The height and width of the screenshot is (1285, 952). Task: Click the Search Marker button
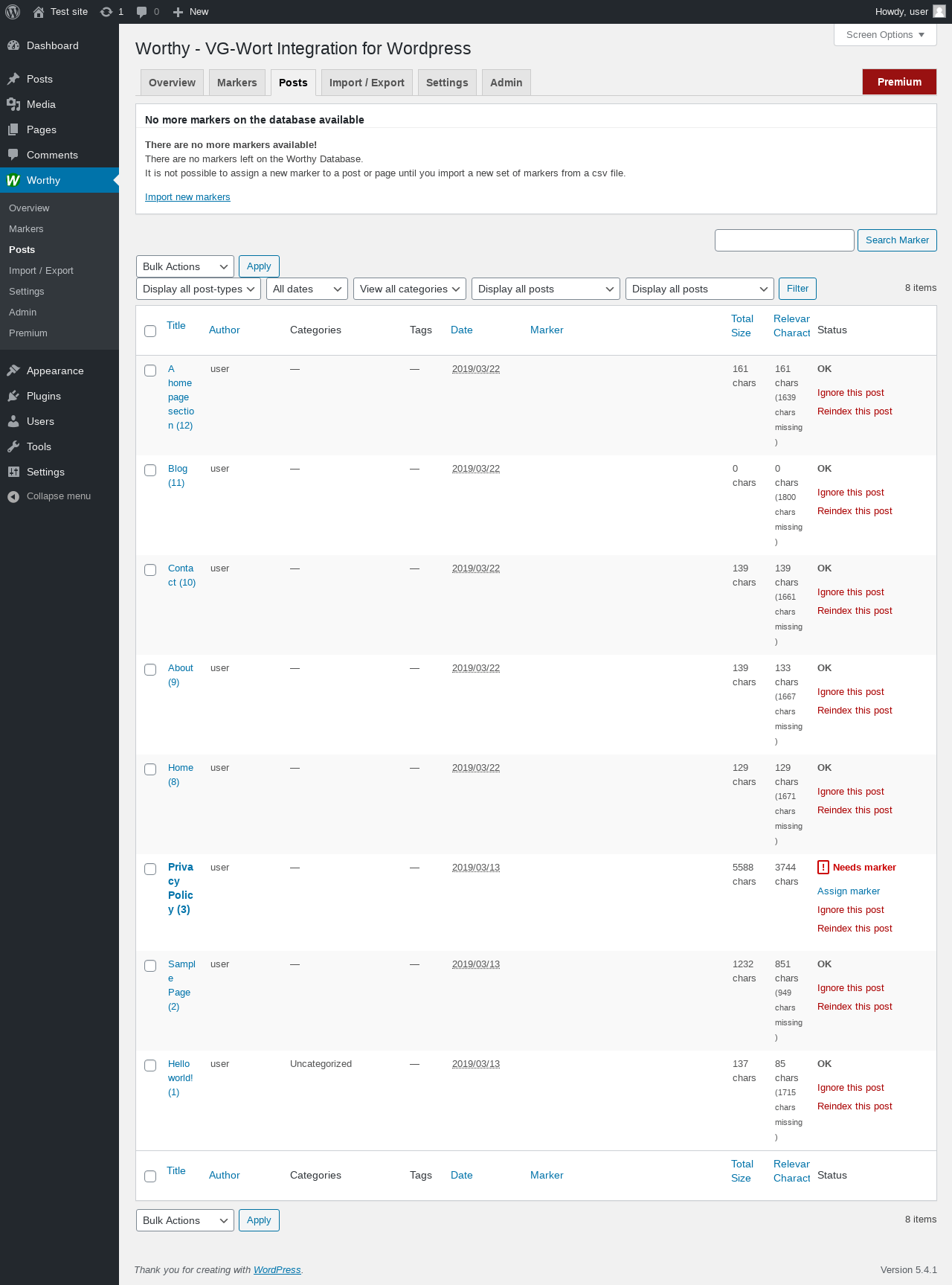click(897, 240)
